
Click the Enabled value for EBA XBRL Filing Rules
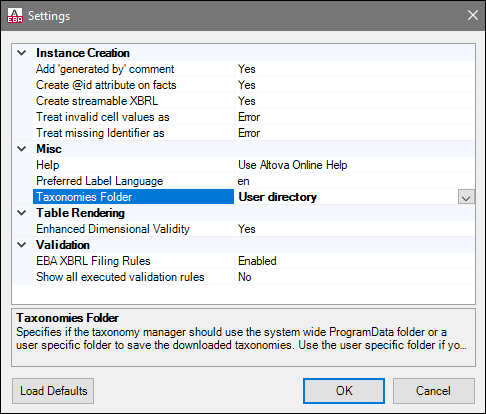257,261
